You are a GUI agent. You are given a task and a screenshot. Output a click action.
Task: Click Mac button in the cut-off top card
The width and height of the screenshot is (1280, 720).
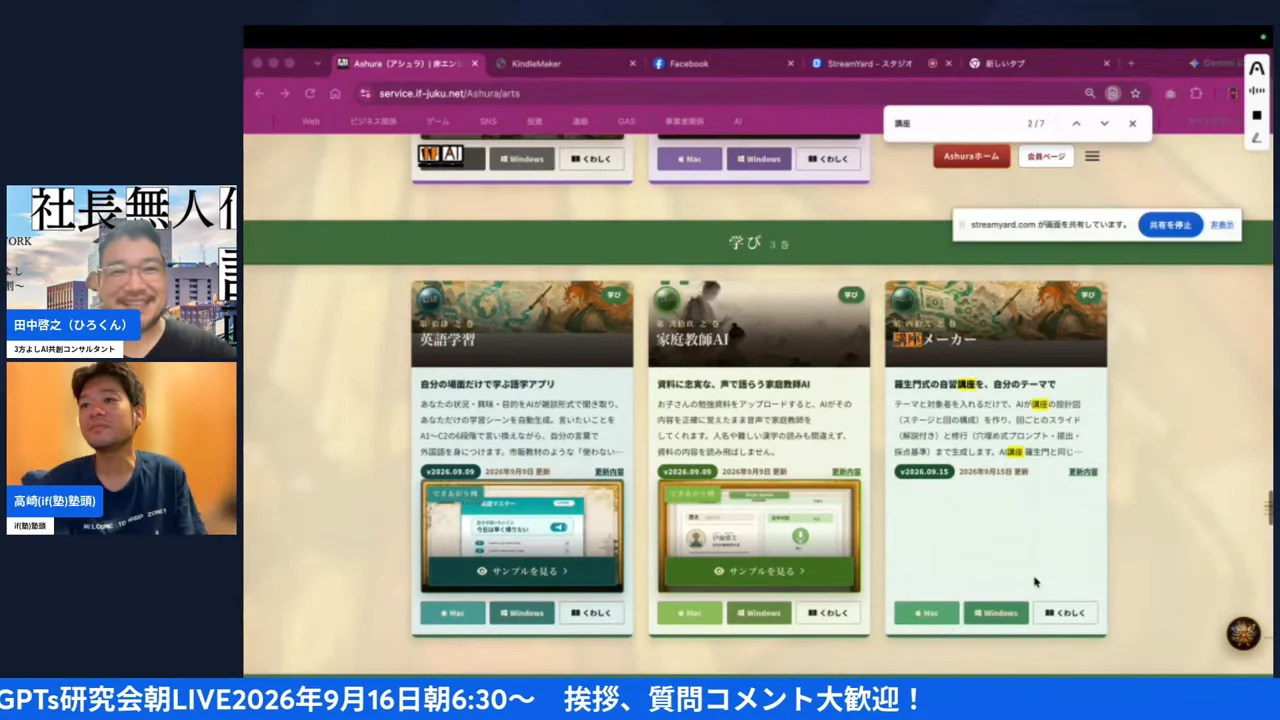tap(690, 159)
